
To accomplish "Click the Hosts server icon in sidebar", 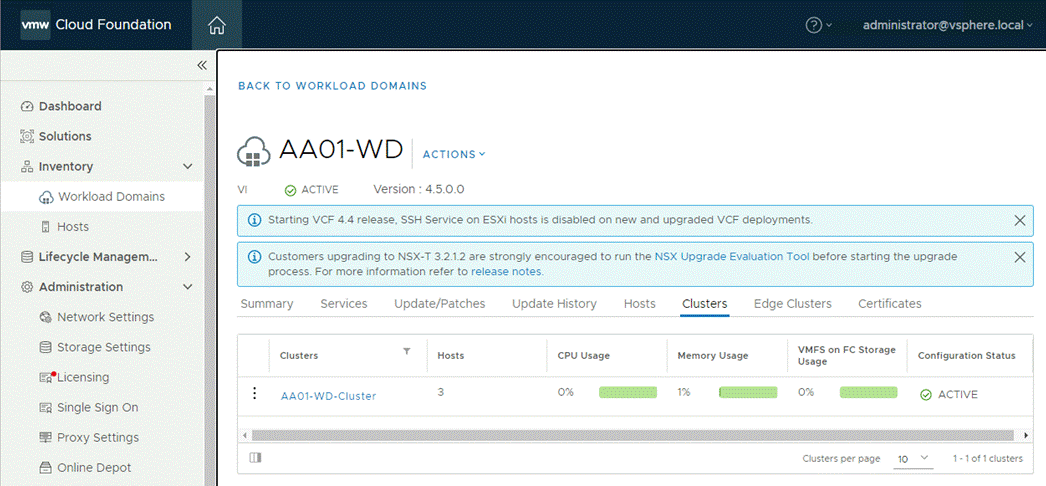I will coord(45,227).
